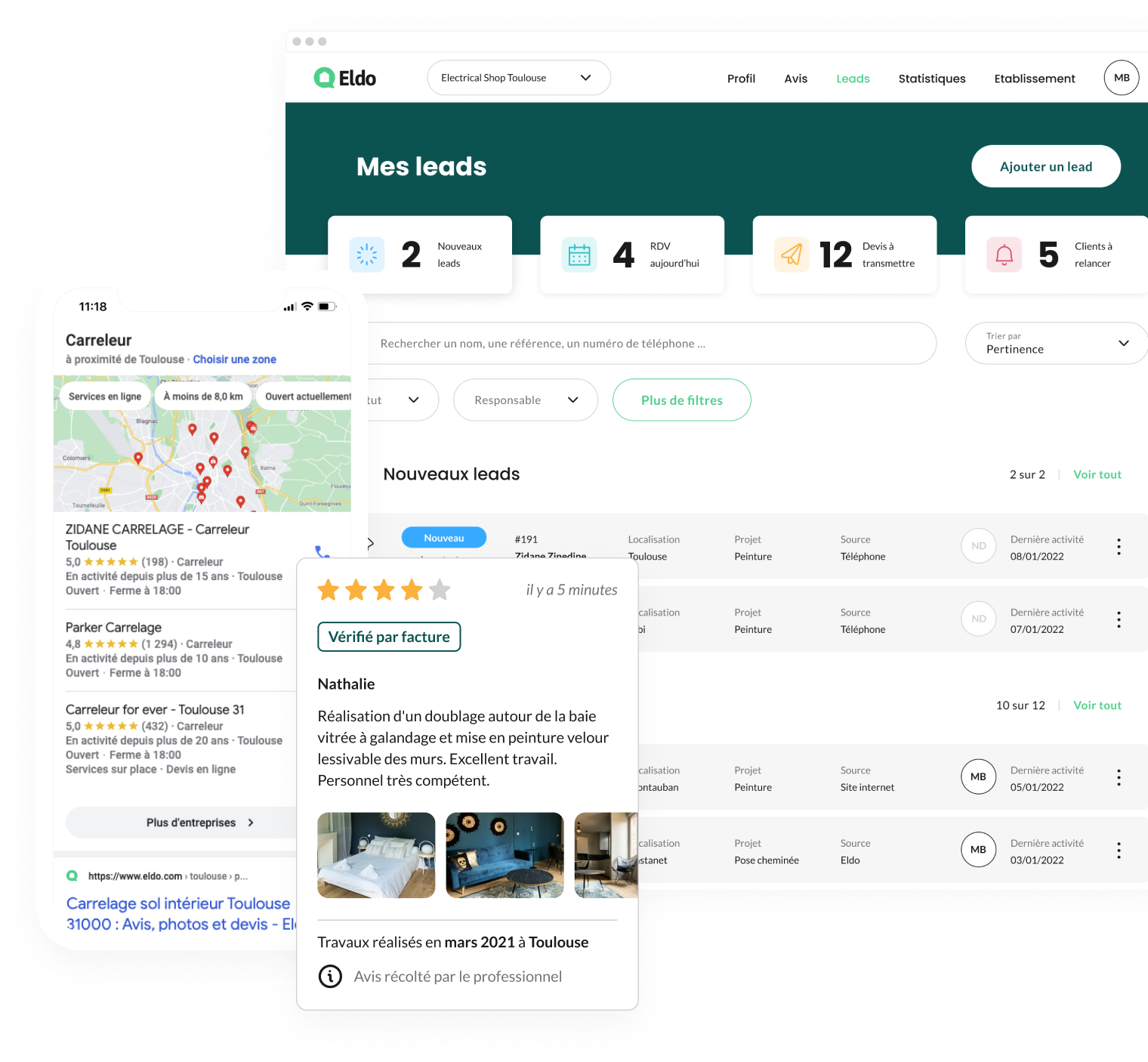
Task: Click the RDV aujourd'hui calendar icon
Action: coord(579,255)
